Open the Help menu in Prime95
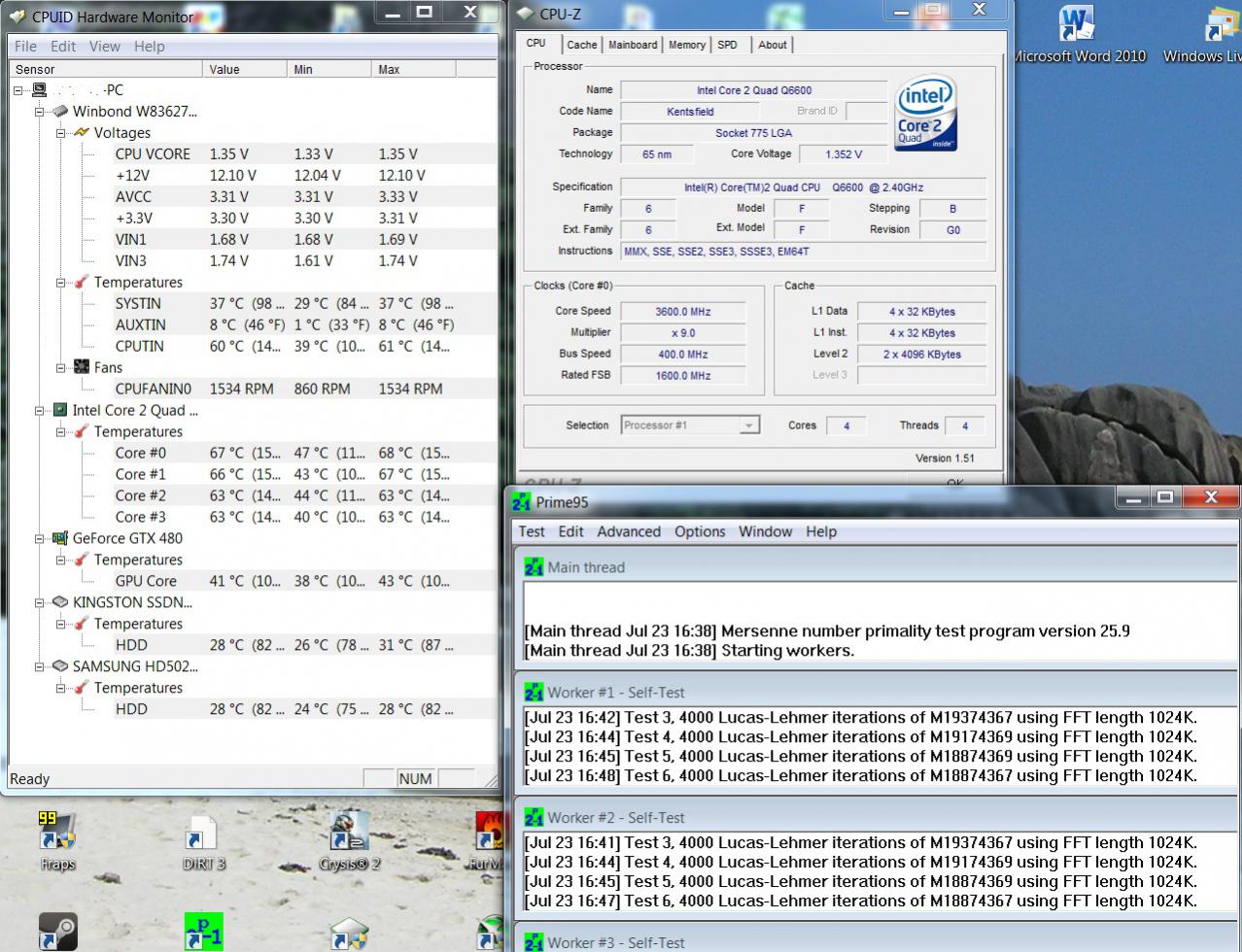 tap(821, 531)
